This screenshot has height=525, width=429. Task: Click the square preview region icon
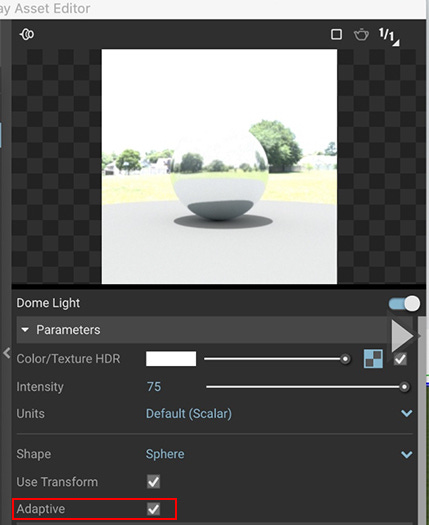tap(336, 34)
